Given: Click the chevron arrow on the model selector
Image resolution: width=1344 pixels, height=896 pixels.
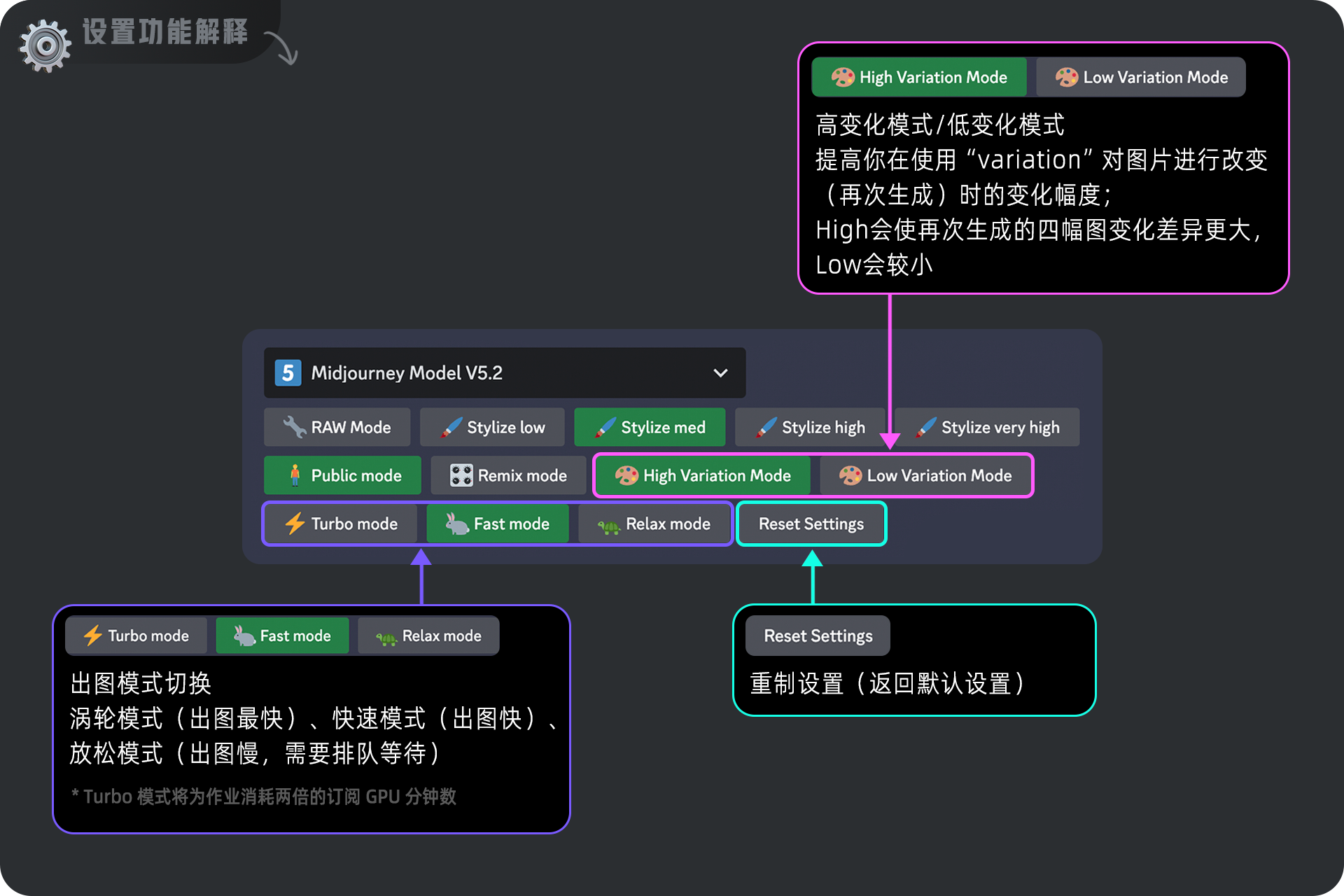Looking at the screenshot, I should 720,373.
